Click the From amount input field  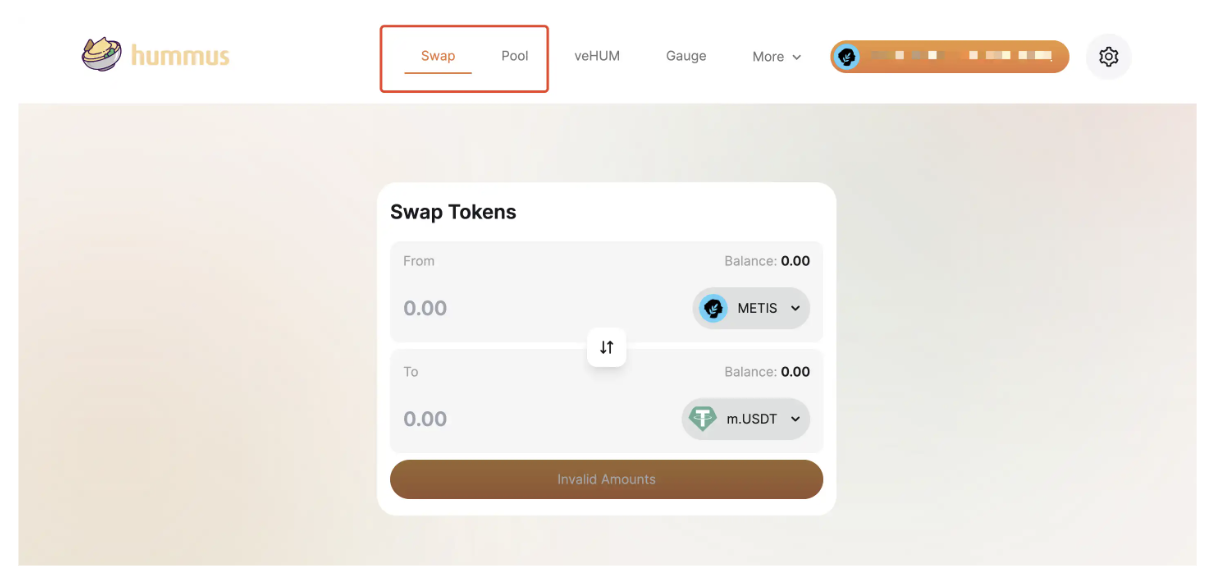(540, 308)
